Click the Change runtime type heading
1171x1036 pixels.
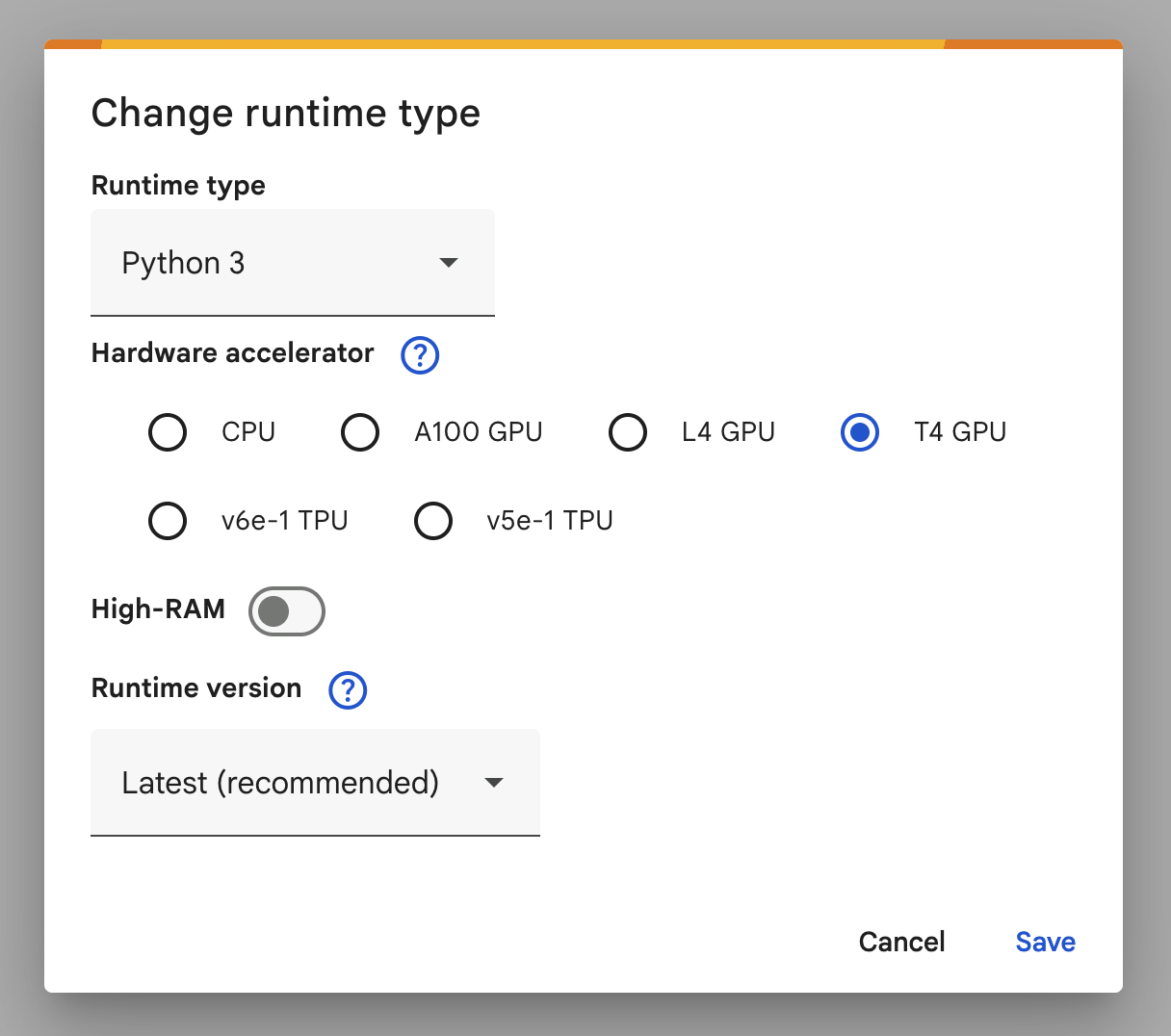pos(286,114)
